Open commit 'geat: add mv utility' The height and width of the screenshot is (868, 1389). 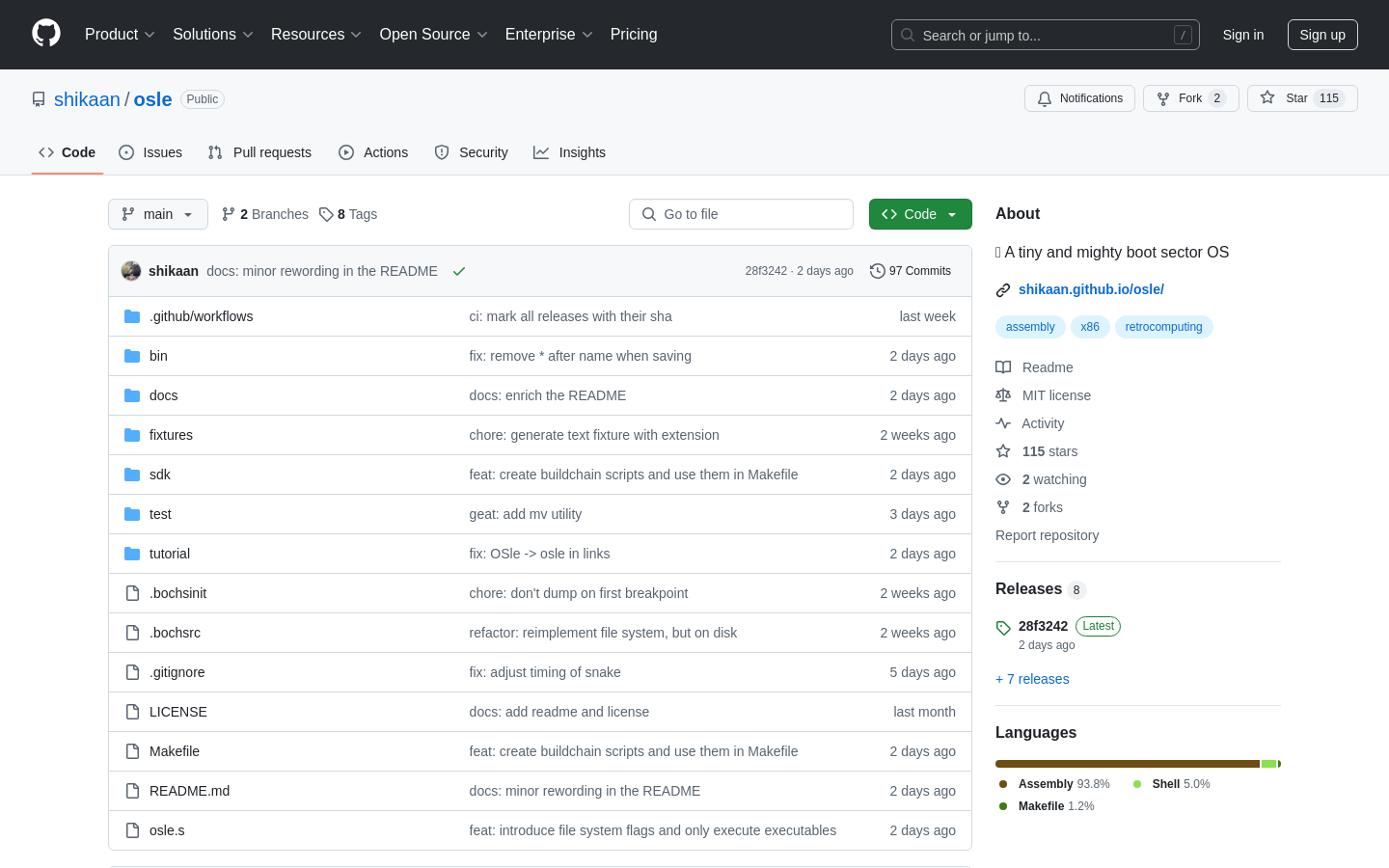tap(526, 514)
